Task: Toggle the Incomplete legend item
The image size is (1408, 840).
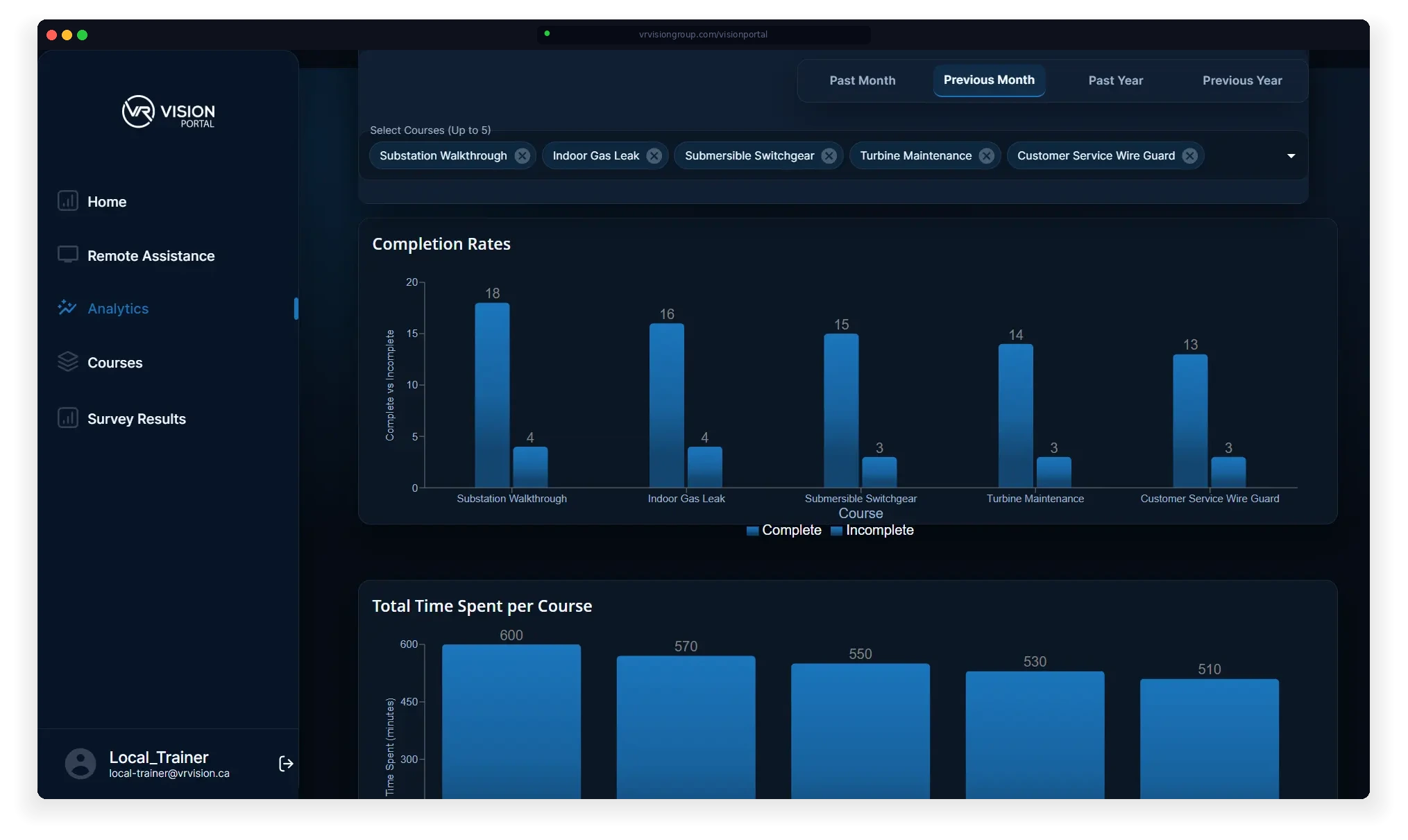Action: 872,530
